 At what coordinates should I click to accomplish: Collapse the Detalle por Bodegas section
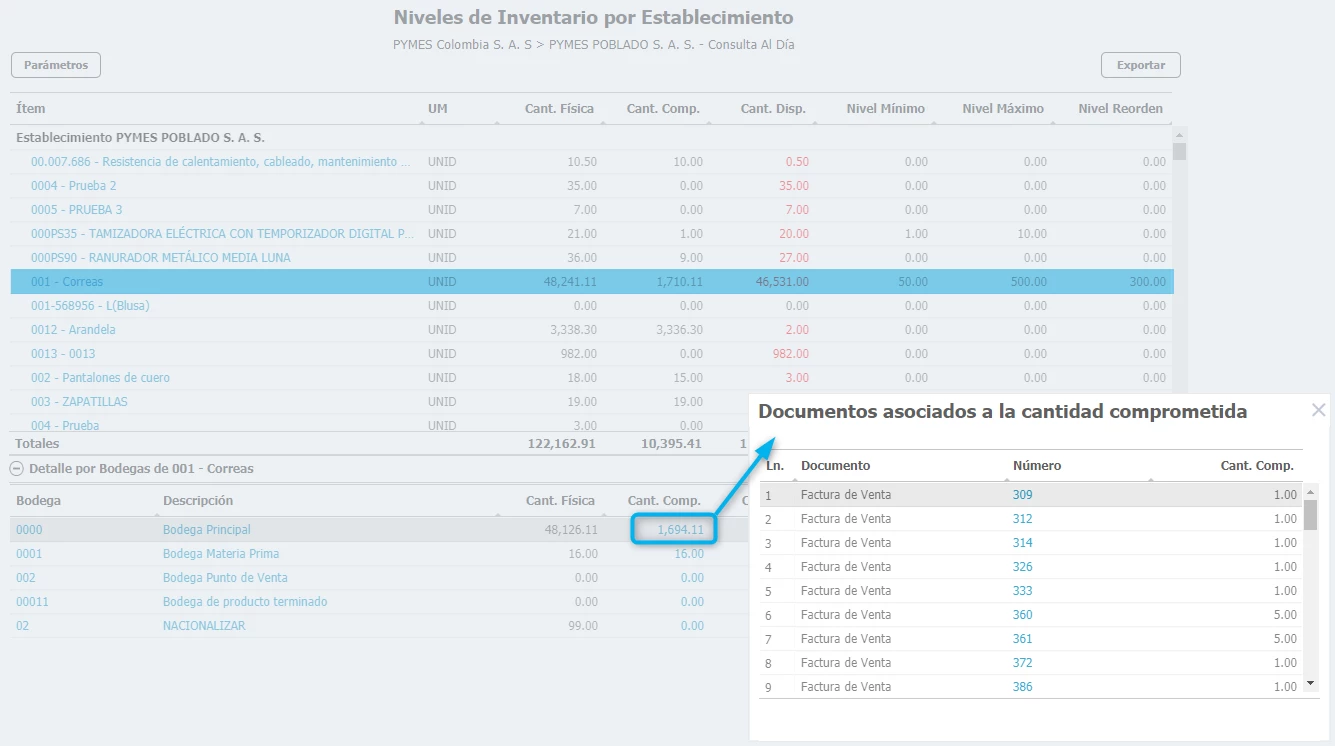[17, 468]
